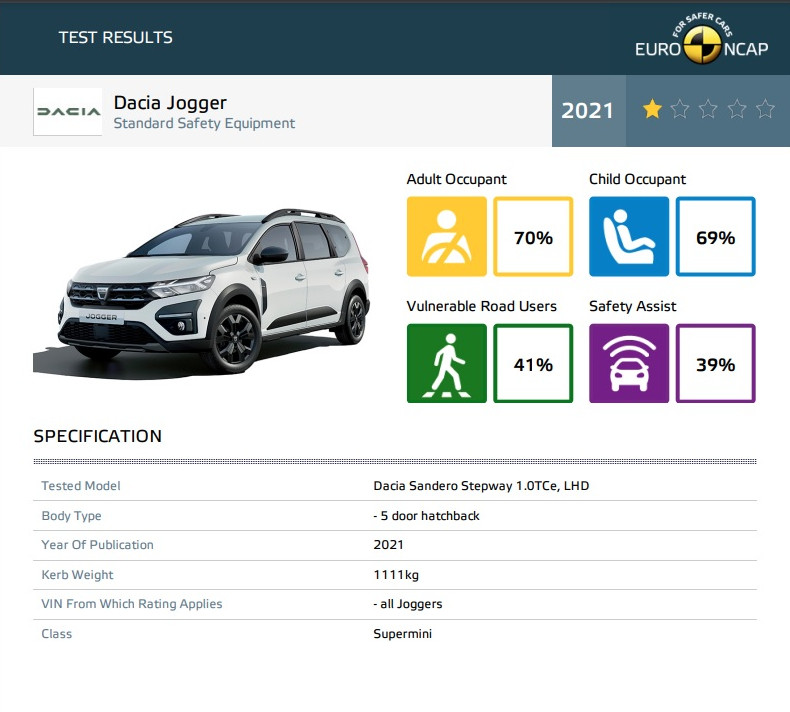The height and width of the screenshot is (712, 790).
Task: Click the 'Kerb Weight' row label
Action: [x=77, y=575]
